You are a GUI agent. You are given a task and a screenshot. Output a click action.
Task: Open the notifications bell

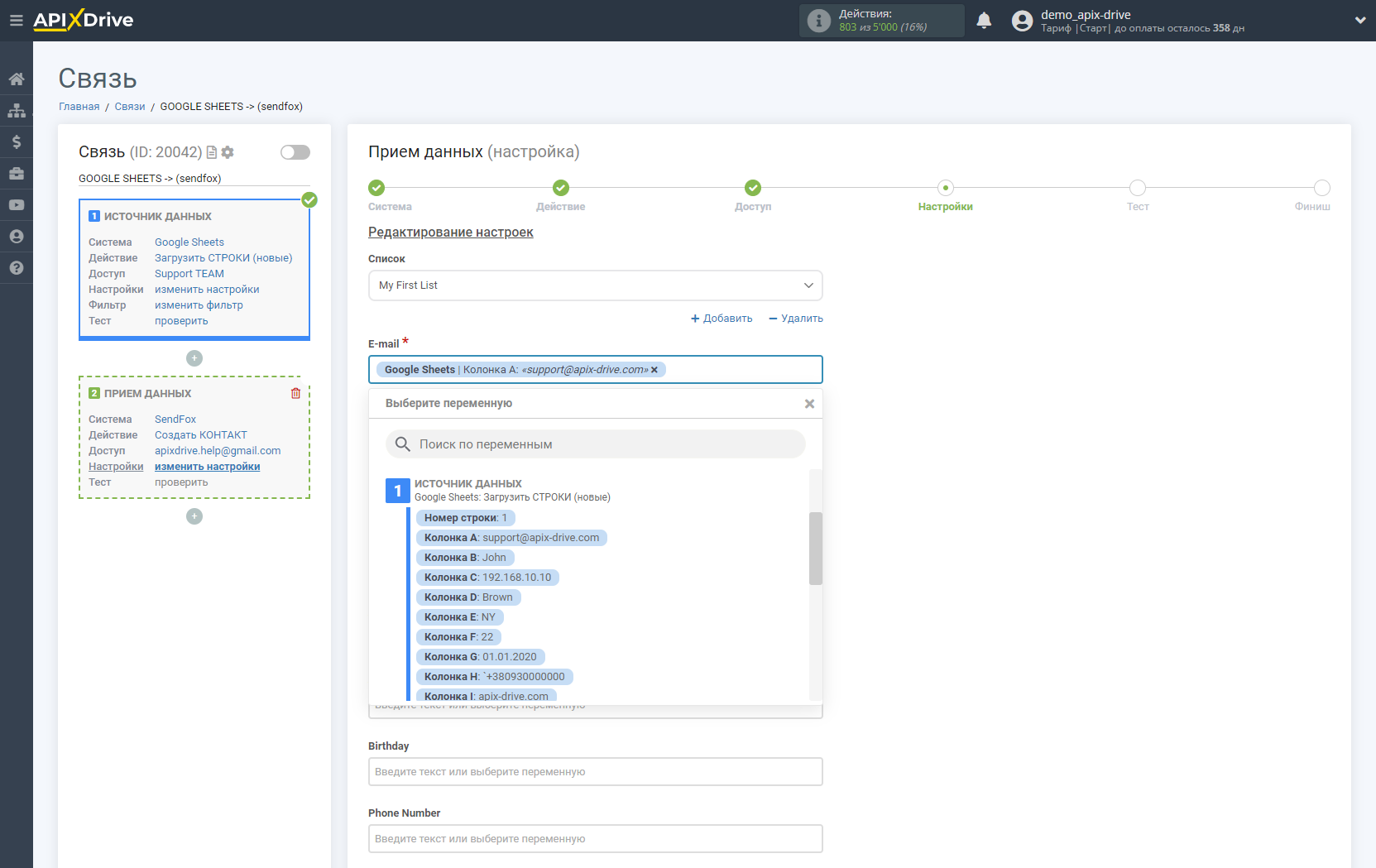(x=984, y=21)
